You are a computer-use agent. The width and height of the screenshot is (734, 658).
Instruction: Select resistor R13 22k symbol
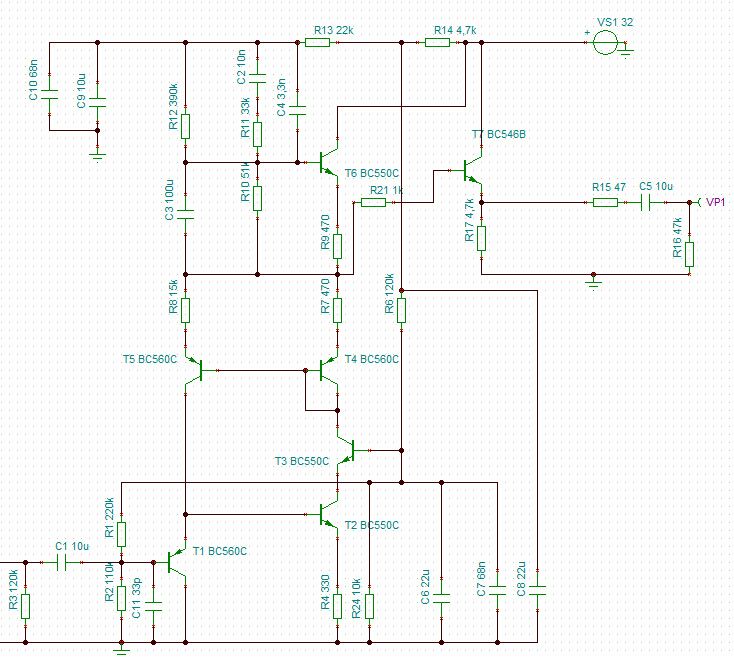317,43
